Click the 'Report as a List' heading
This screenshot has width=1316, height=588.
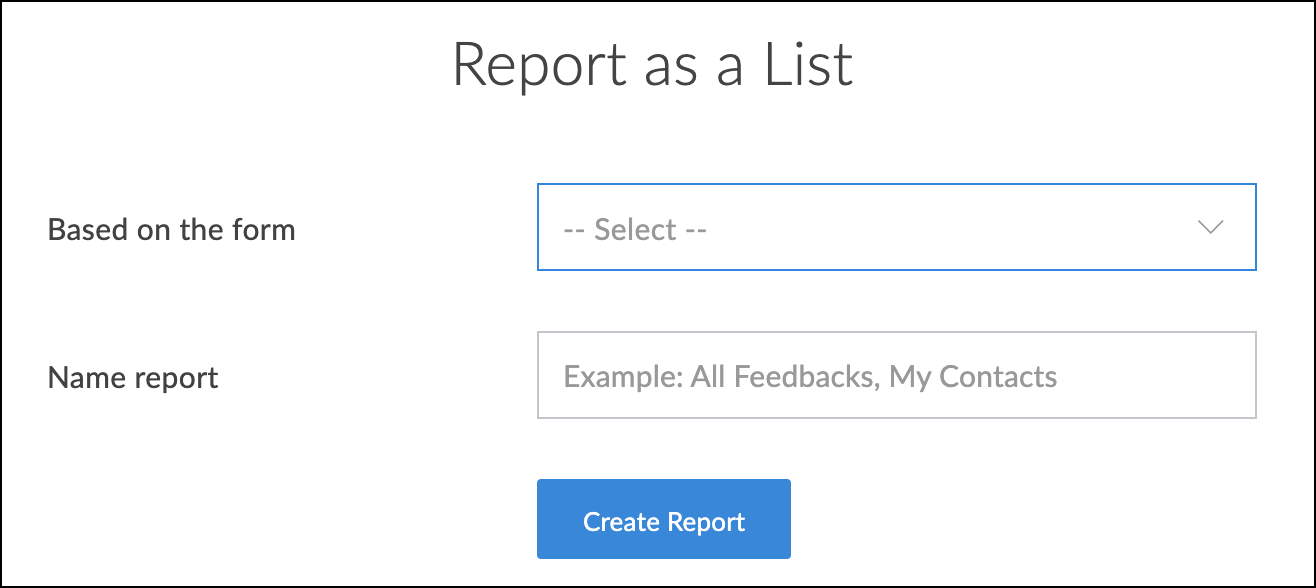pyautogui.click(x=652, y=66)
